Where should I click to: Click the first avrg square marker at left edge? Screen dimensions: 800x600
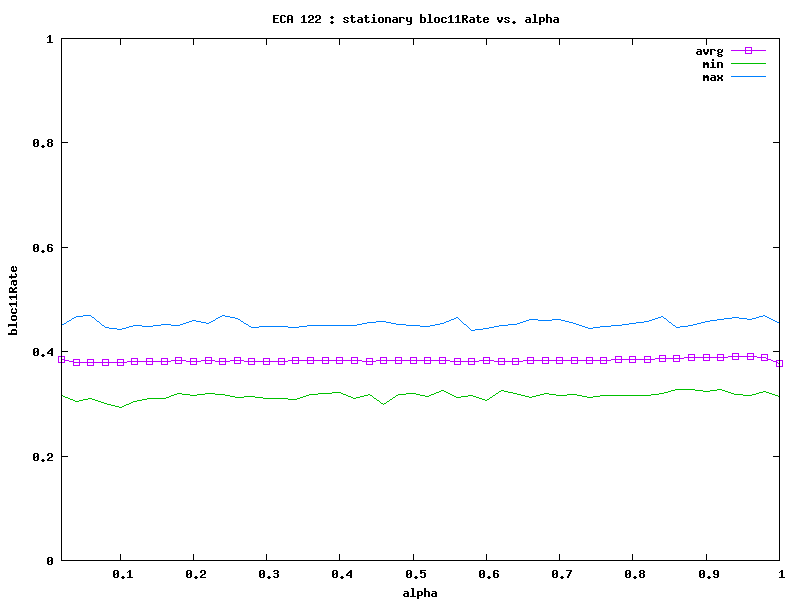(62, 359)
